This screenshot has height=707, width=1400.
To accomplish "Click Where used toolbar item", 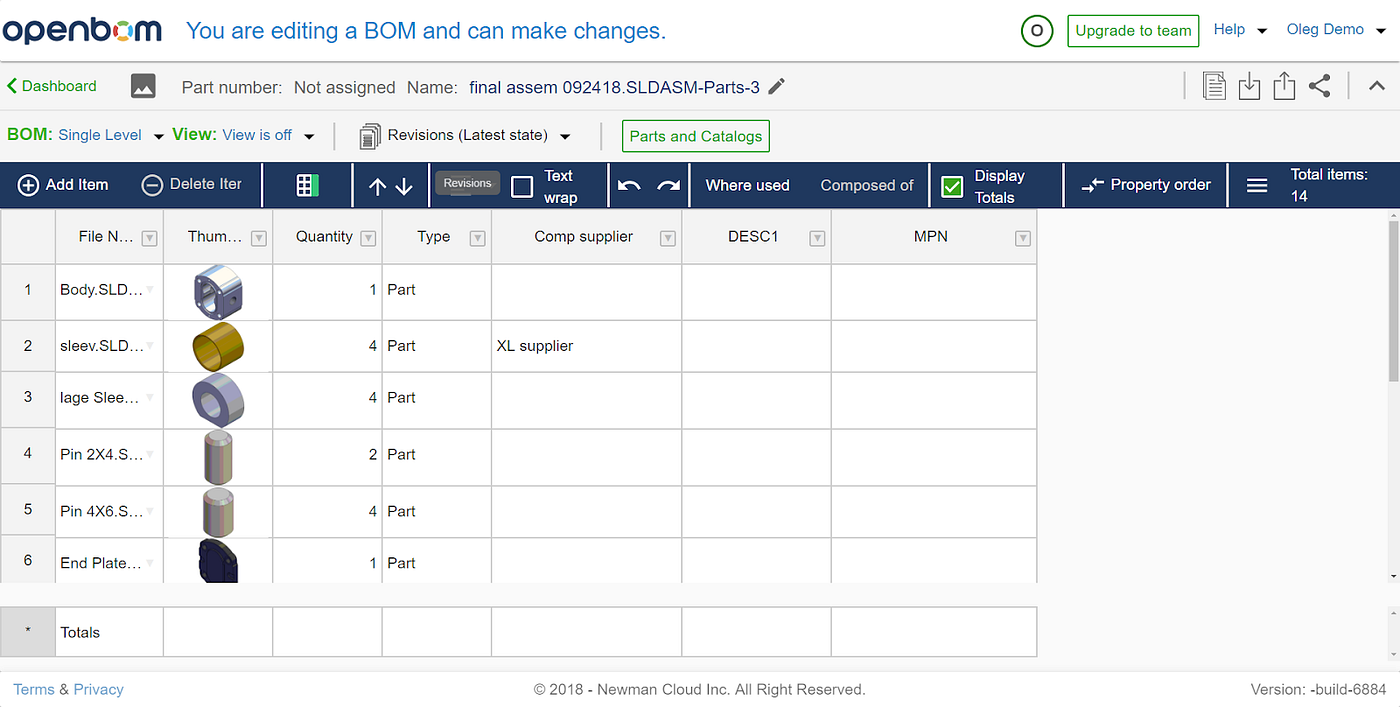I will [x=747, y=185].
